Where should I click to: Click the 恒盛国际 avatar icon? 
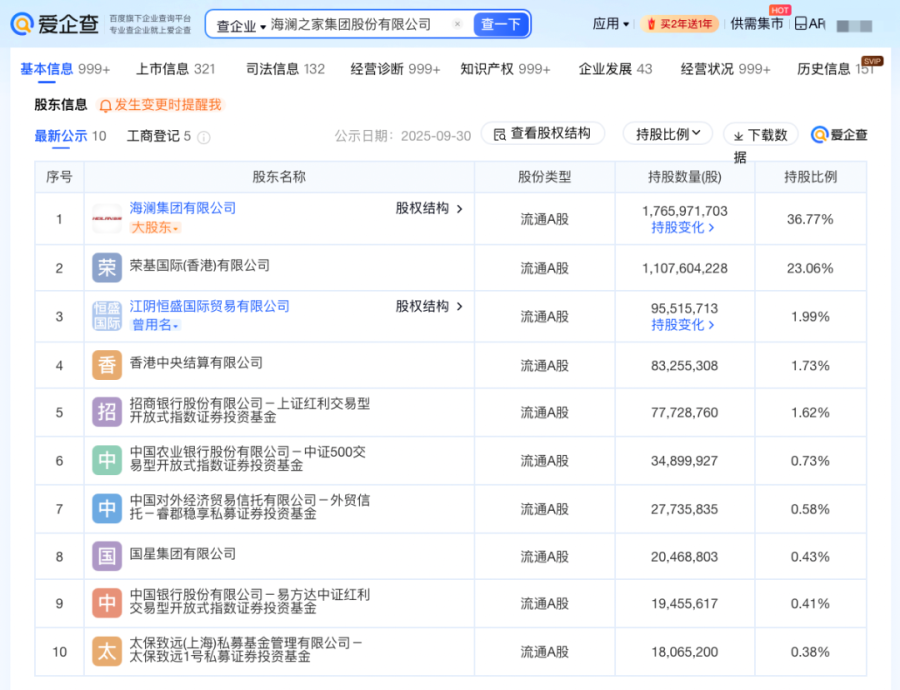pyautogui.click(x=107, y=316)
